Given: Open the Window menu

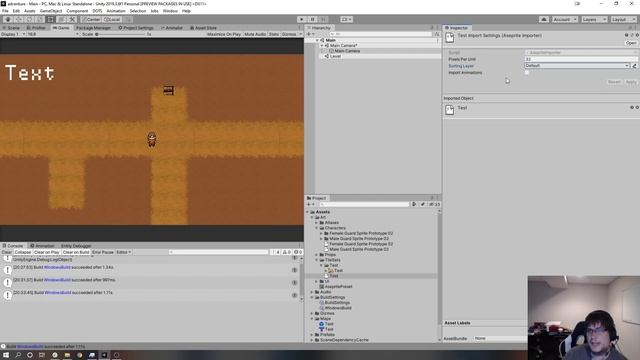Looking at the screenshot, I should click(170, 11).
